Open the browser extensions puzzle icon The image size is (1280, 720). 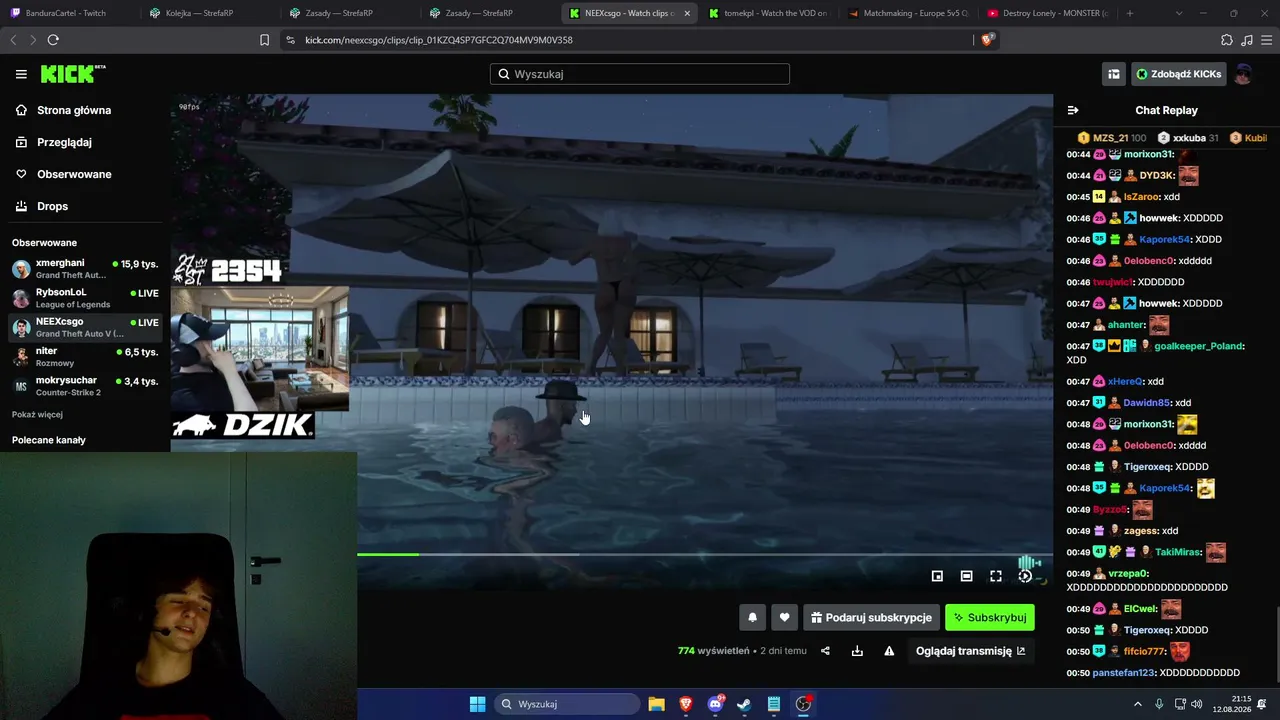1227,40
